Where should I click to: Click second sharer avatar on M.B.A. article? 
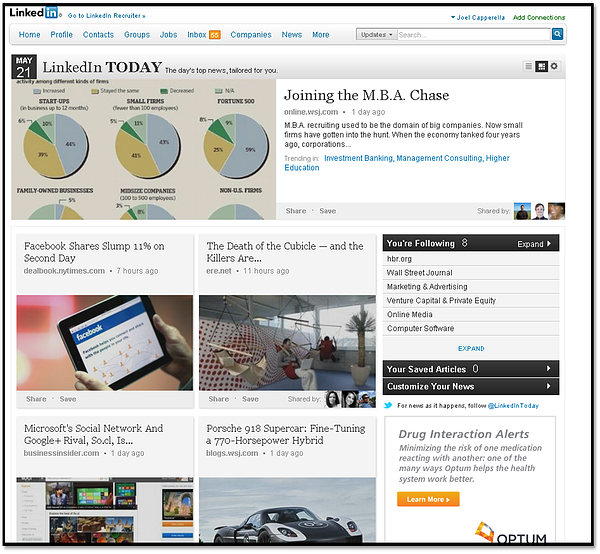(x=539, y=211)
